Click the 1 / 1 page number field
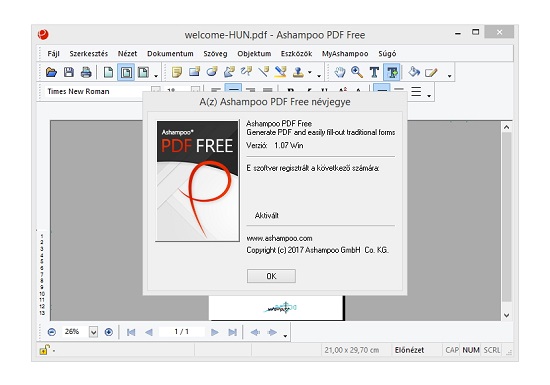Image resolution: width=550 pixels, height=385 pixels. (x=182, y=332)
